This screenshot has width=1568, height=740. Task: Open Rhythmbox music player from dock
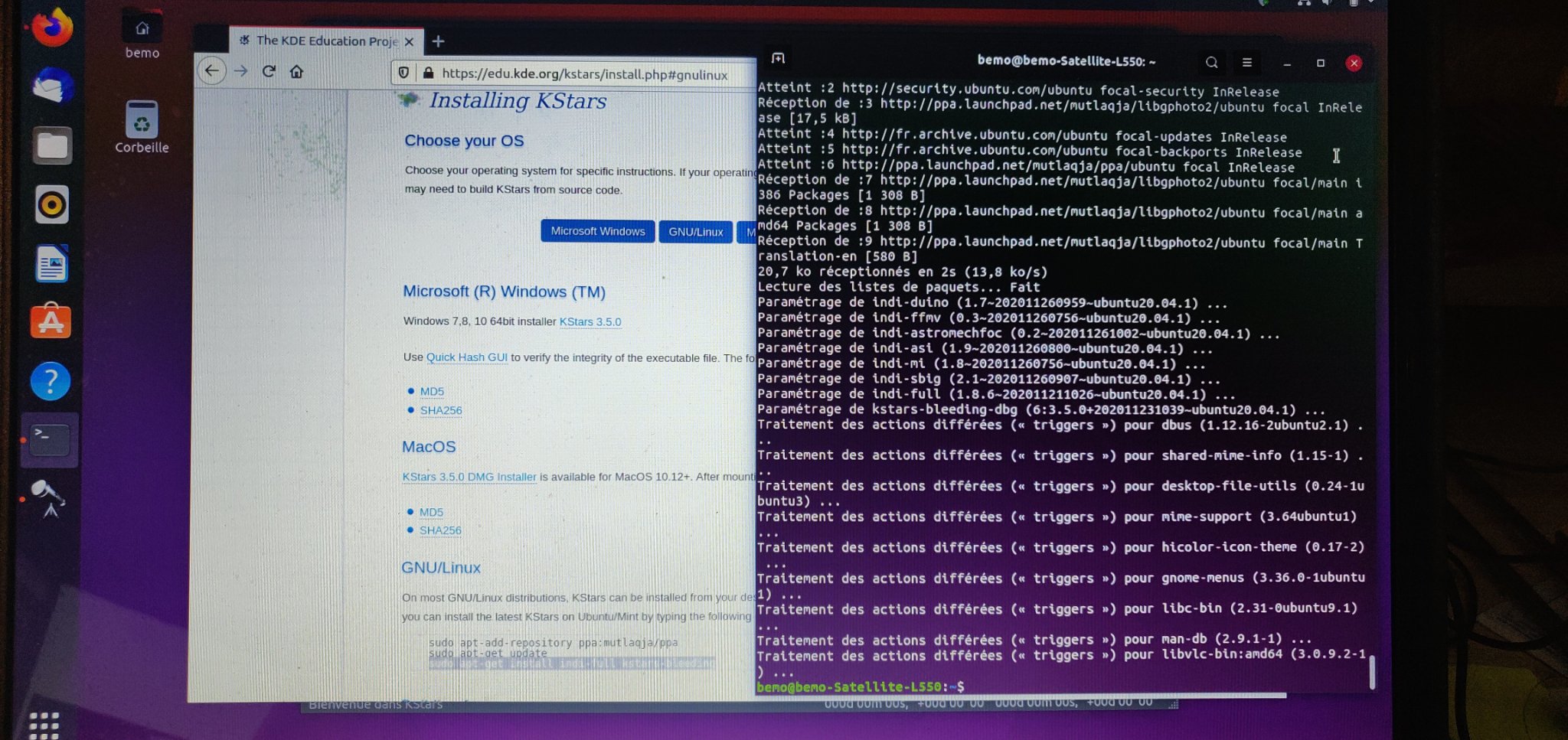tap(52, 204)
